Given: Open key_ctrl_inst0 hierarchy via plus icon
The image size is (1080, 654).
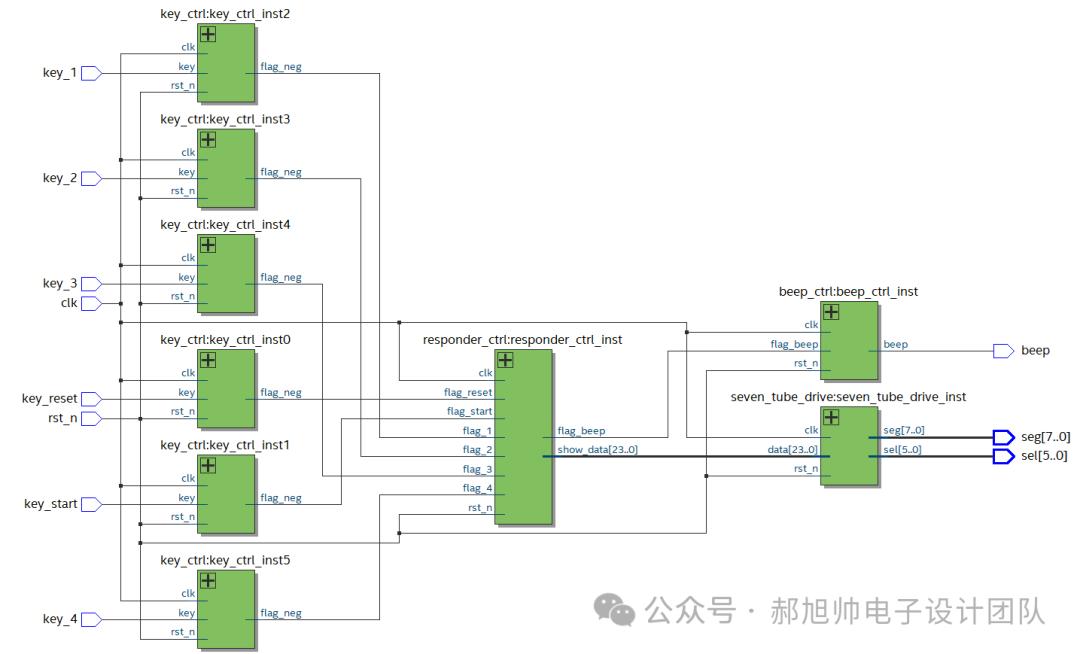Looking at the screenshot, I should click(208, 360).
